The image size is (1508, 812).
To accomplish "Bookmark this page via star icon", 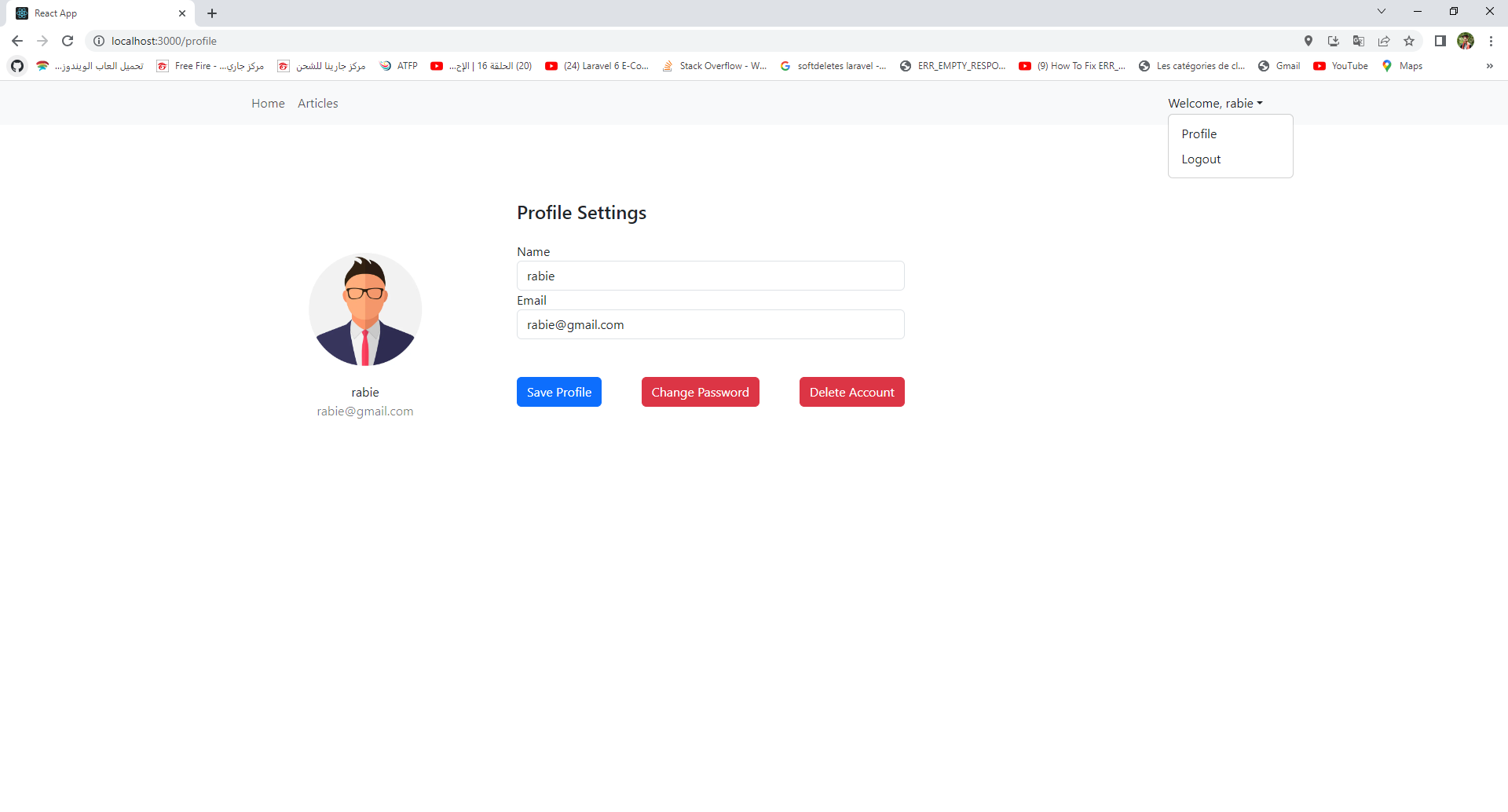I will point(1409,41).
